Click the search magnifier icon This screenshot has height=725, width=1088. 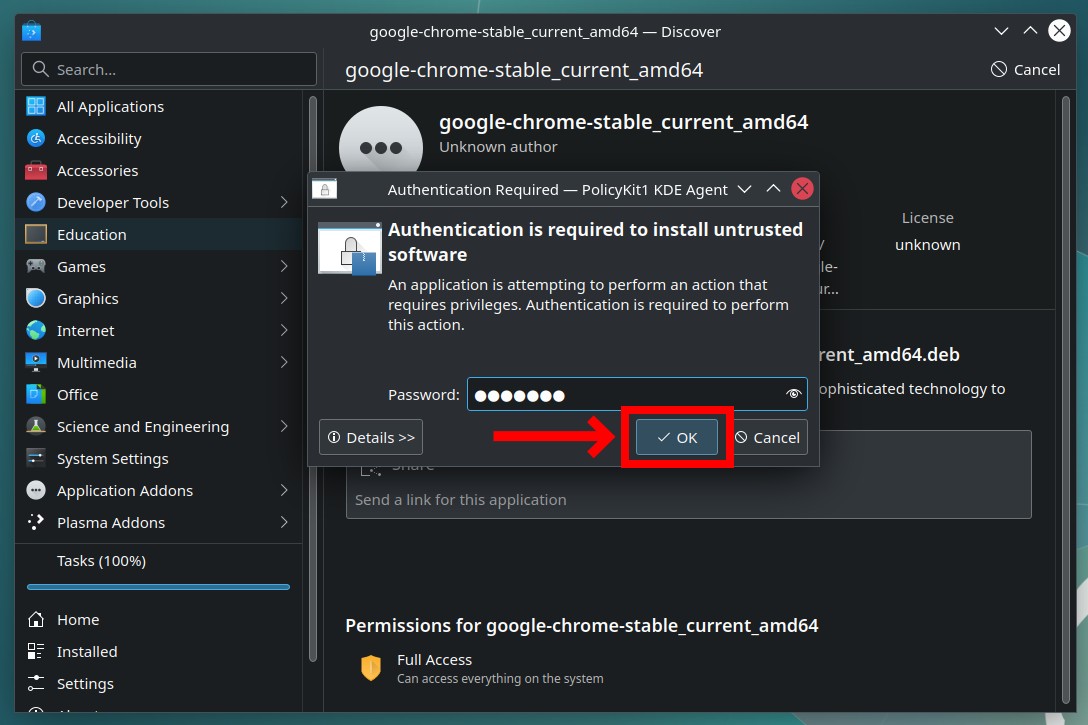tap(40, 69)
